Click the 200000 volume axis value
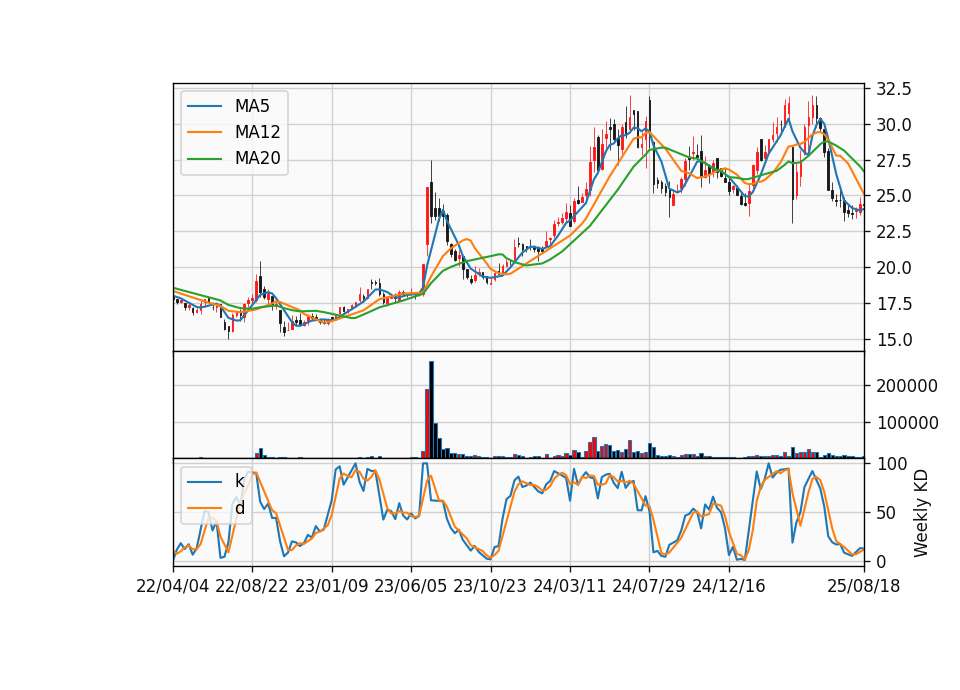This screenshot has height=690, width=960. click(907, 386)
